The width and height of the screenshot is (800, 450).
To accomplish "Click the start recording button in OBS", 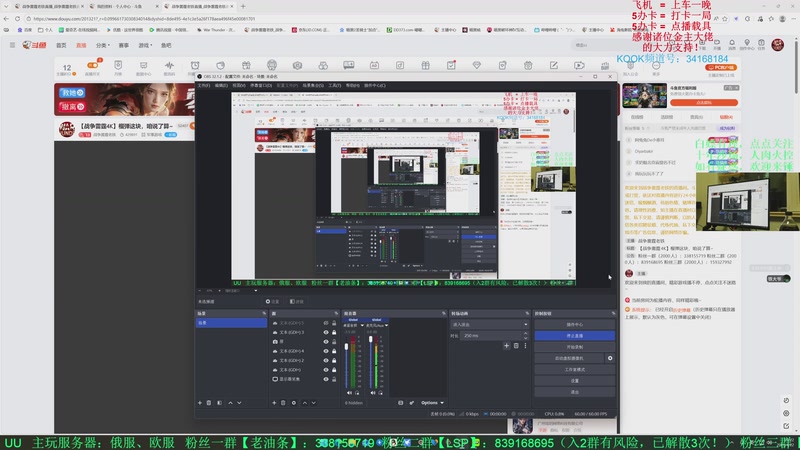I will coord(574,347).
